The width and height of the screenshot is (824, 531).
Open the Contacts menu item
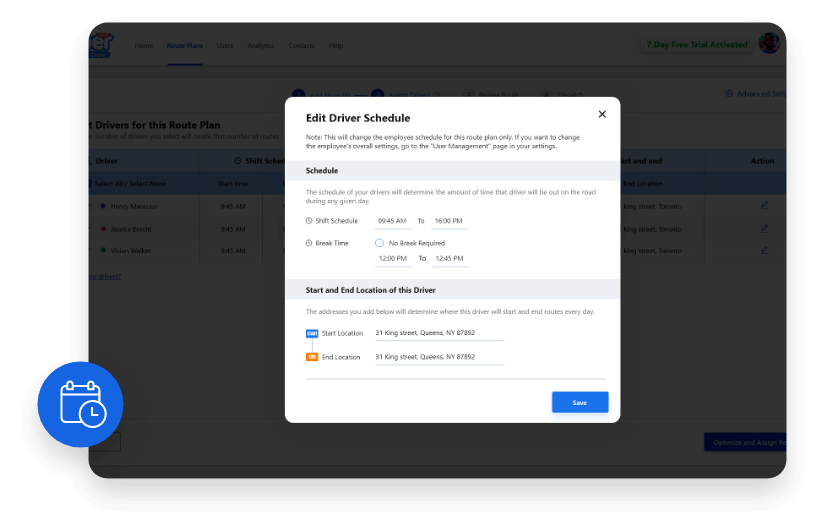301,46
